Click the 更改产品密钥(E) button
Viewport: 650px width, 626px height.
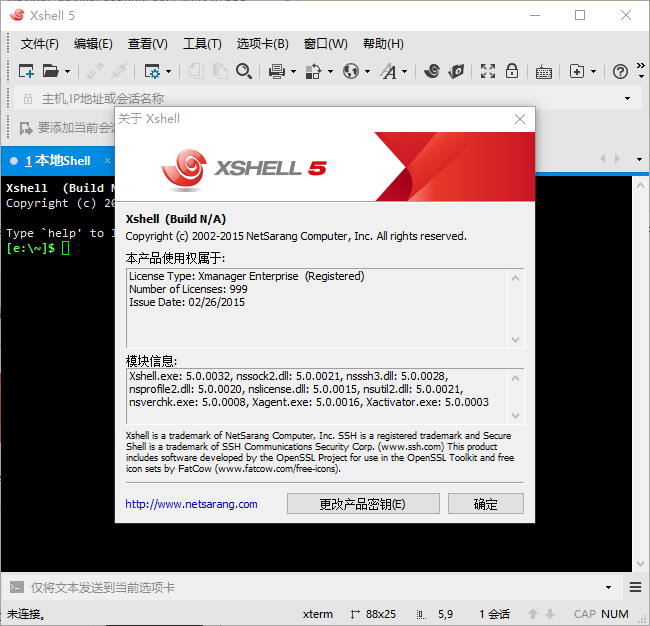point(363,504)
